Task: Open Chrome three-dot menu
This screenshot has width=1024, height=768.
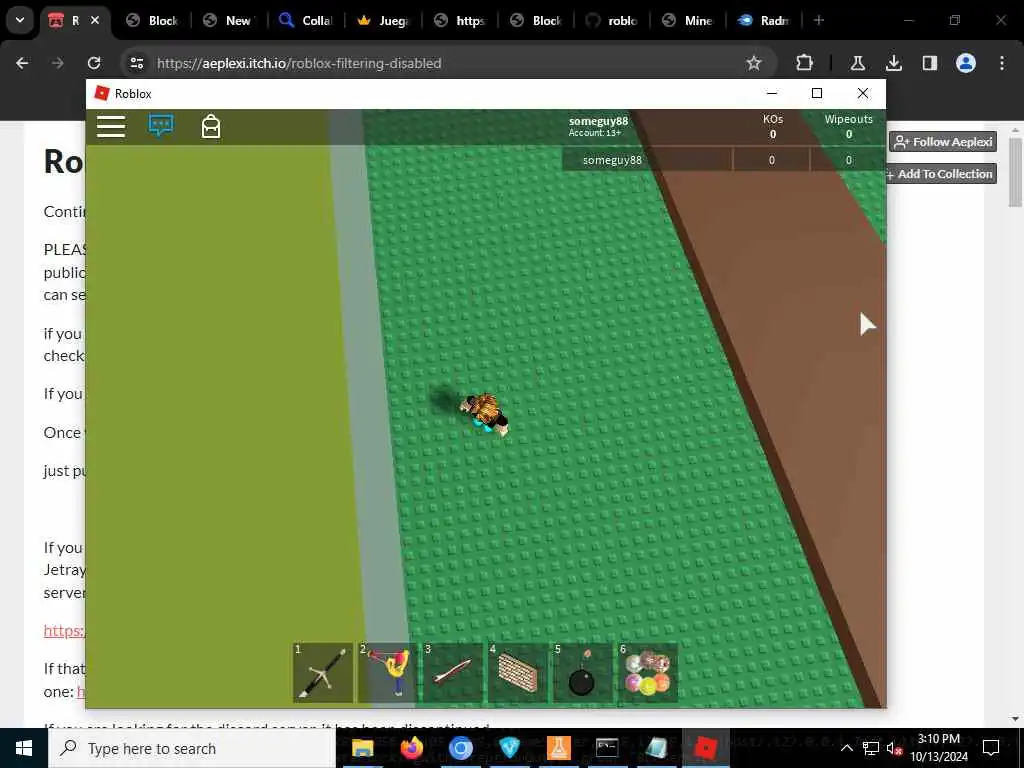Action: (1002, 63)
